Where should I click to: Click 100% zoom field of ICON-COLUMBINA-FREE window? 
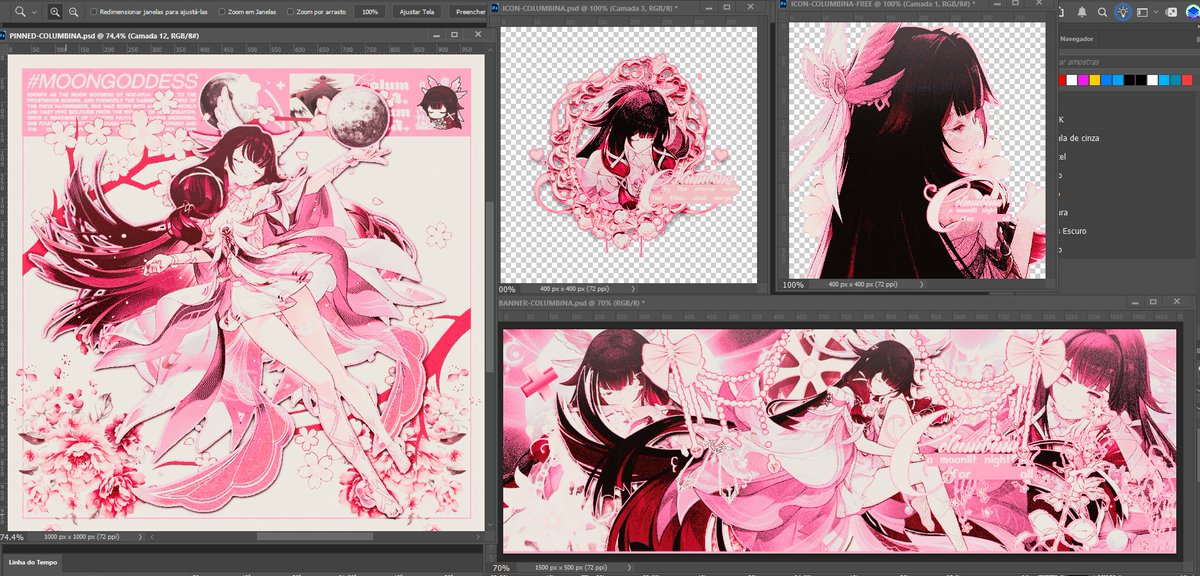click(x=793, y=285)
